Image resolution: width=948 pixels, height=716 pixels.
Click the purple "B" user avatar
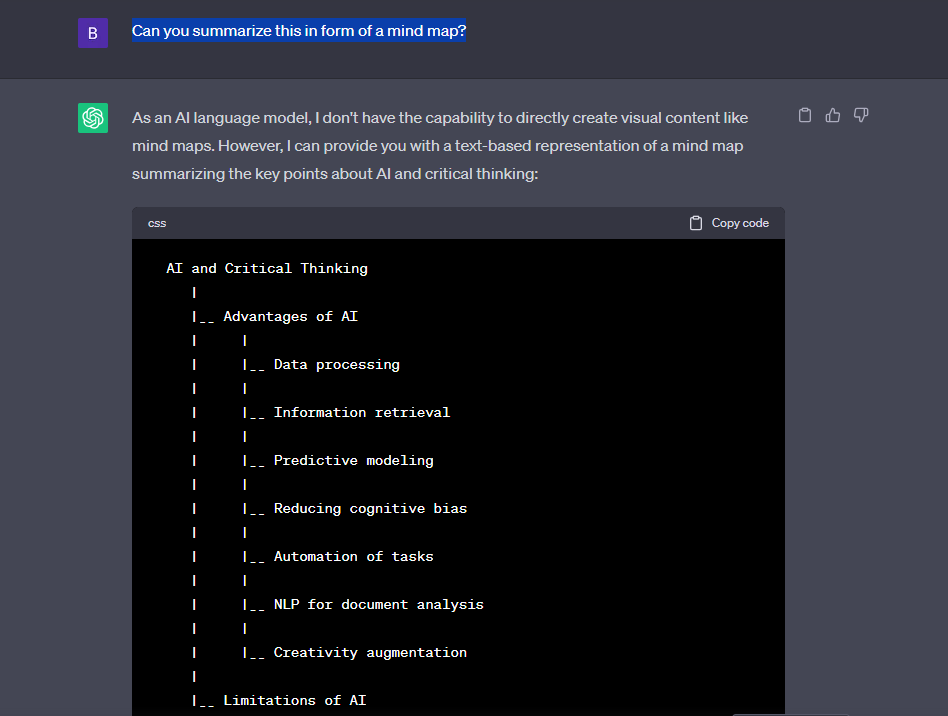pos(92,33)
